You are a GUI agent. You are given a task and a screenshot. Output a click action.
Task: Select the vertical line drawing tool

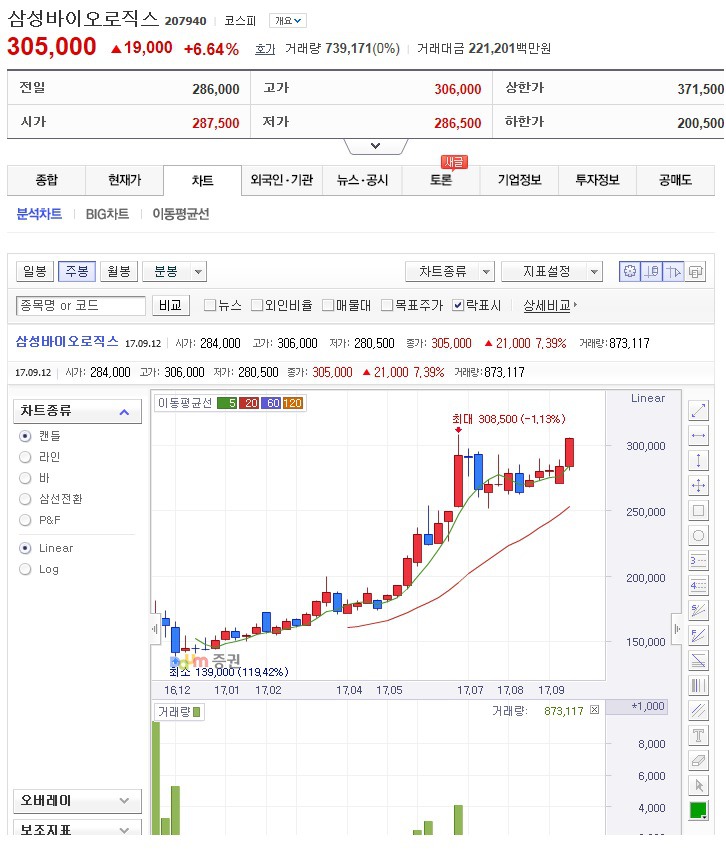click(x=698, y=460)
